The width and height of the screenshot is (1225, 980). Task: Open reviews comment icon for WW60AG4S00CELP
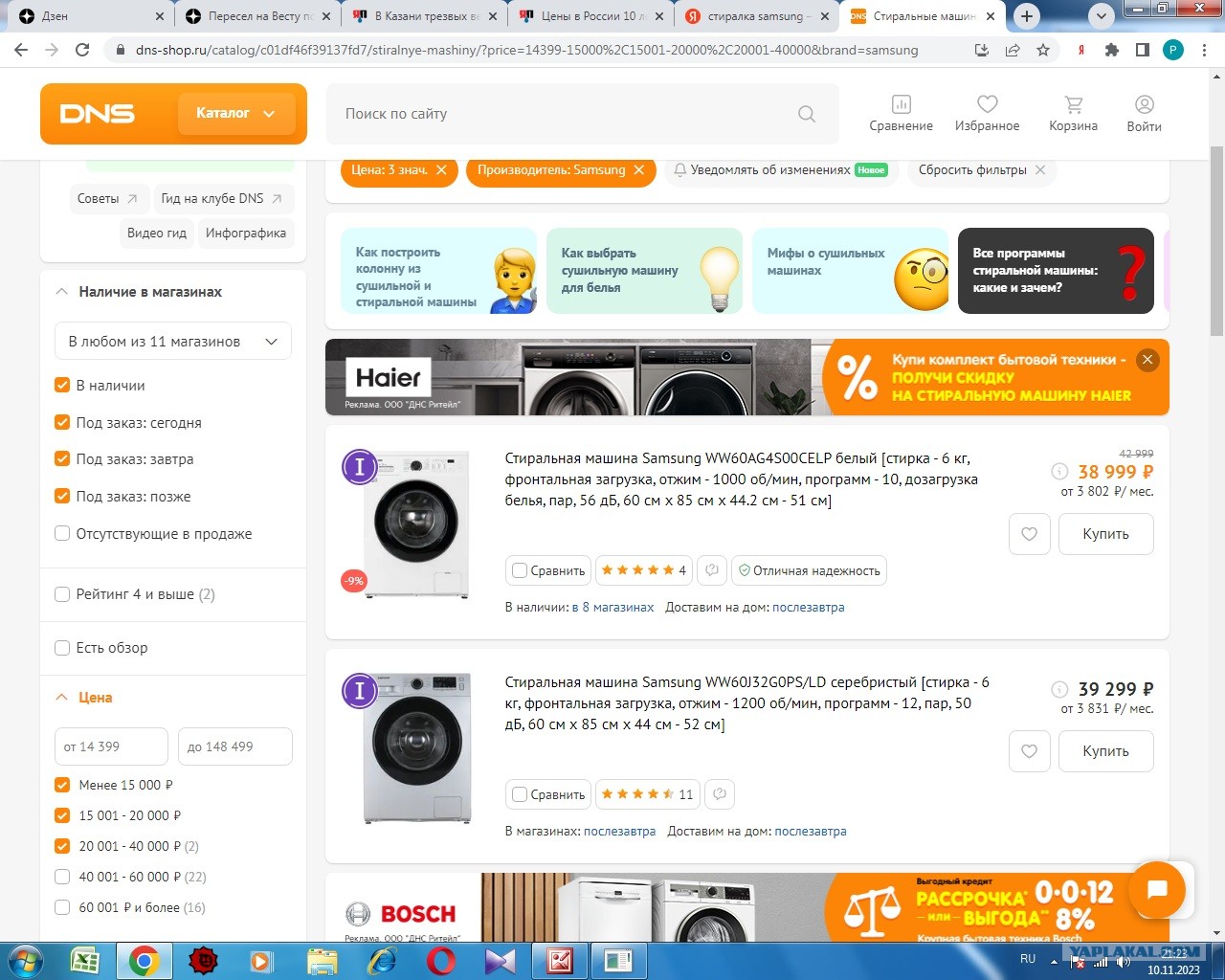pyautogui.click(x=712, y=570)
